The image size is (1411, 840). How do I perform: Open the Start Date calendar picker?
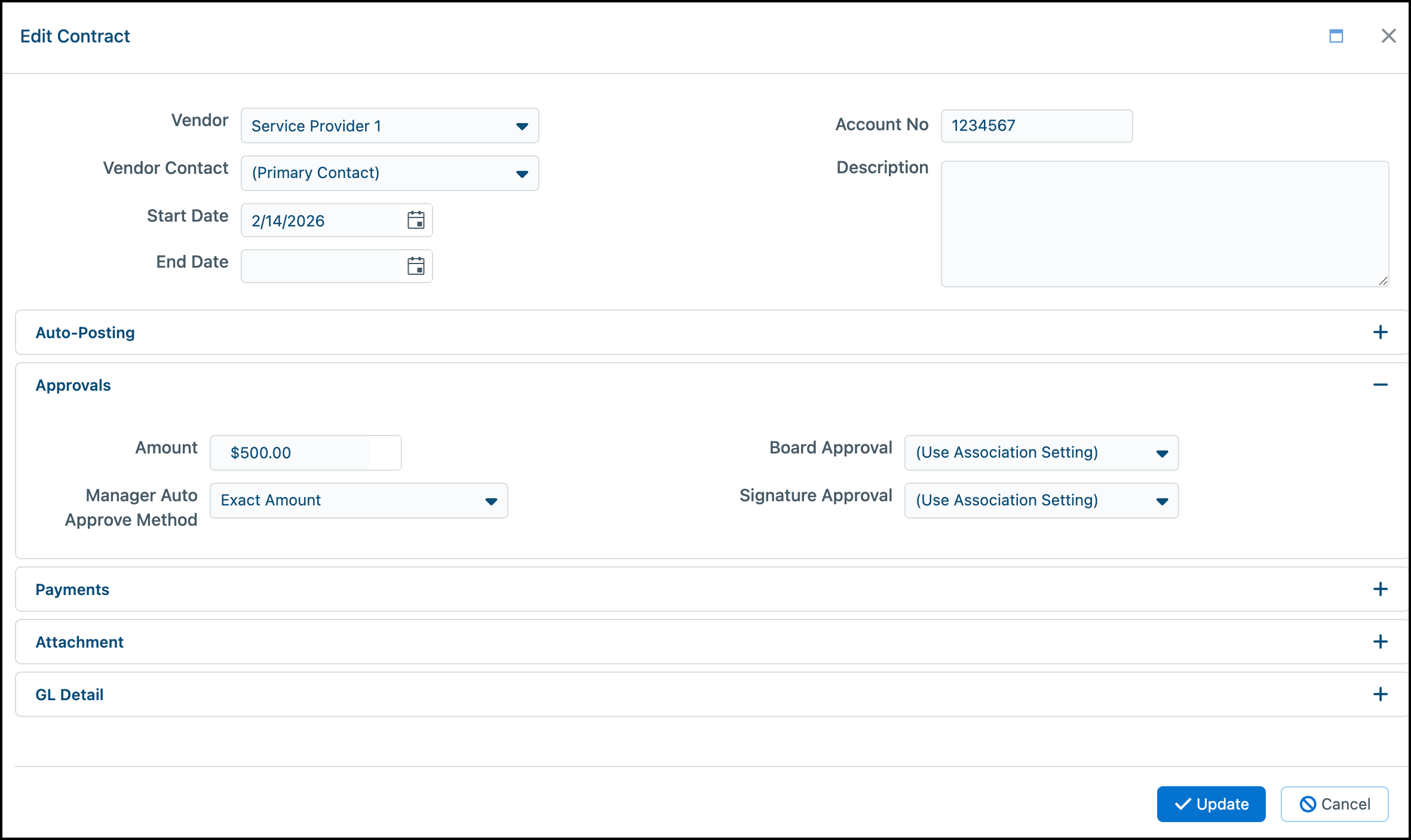point(416,220)
